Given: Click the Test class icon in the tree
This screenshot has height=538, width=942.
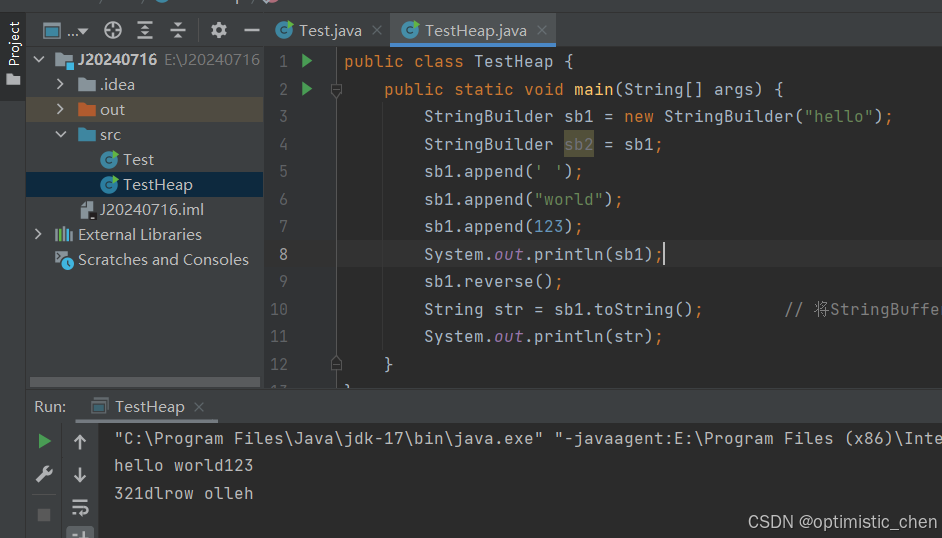Looking at the screenshot, I should click(109, 160).
